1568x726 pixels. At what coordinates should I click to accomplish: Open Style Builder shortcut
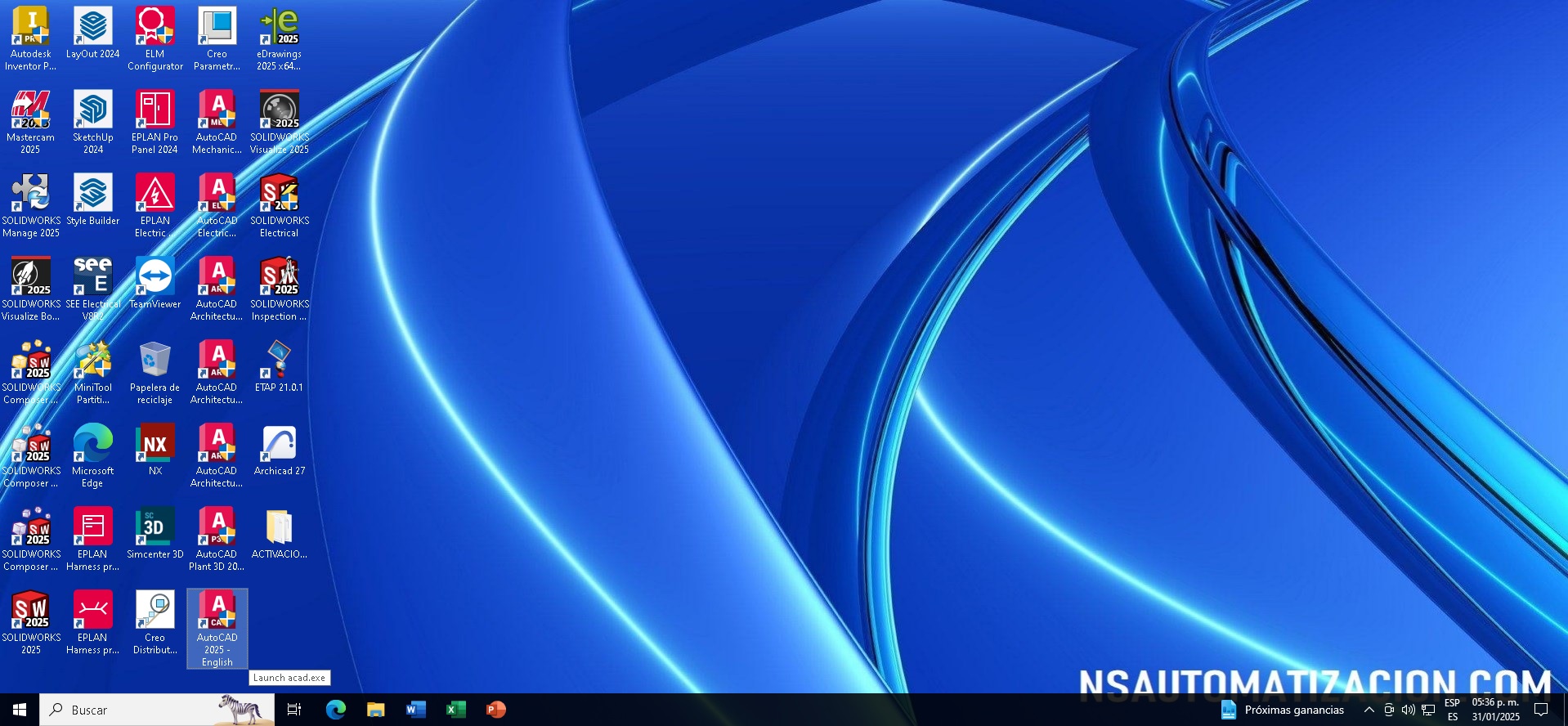pos(93,199)
